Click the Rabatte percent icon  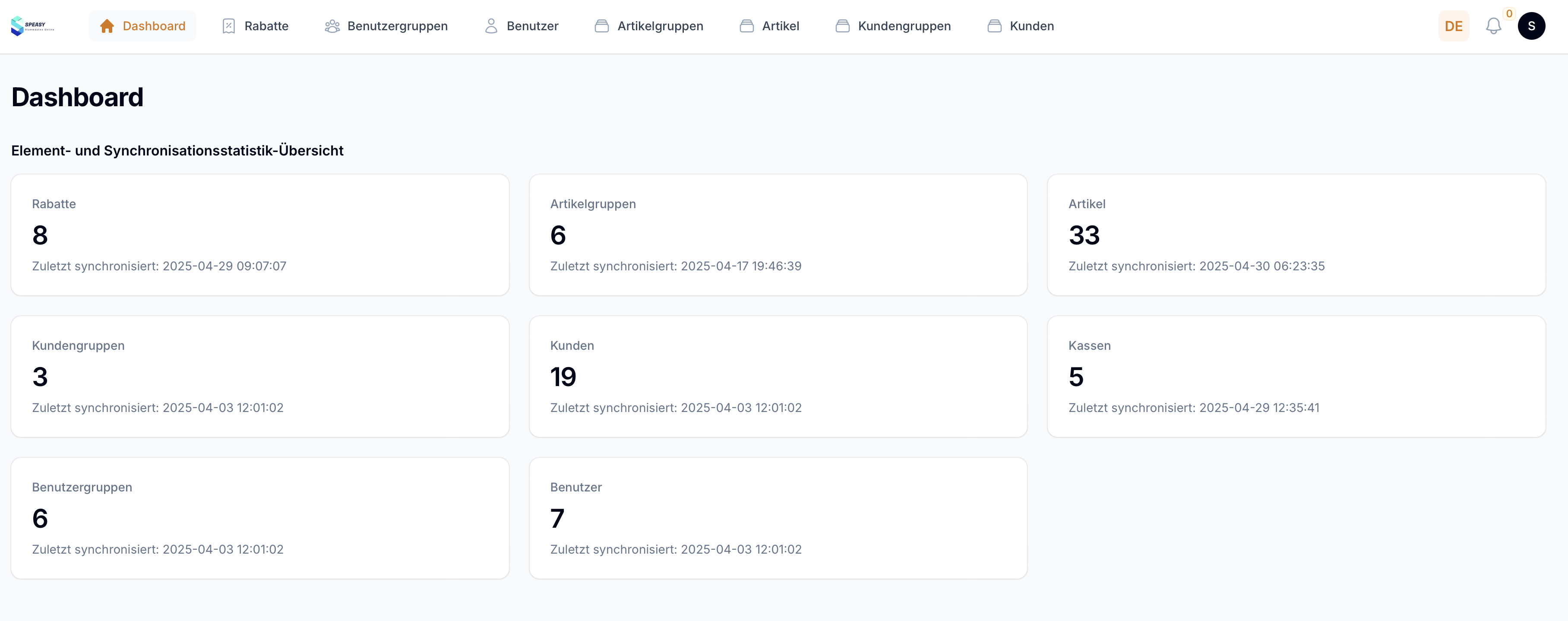(x=229, y=26)
